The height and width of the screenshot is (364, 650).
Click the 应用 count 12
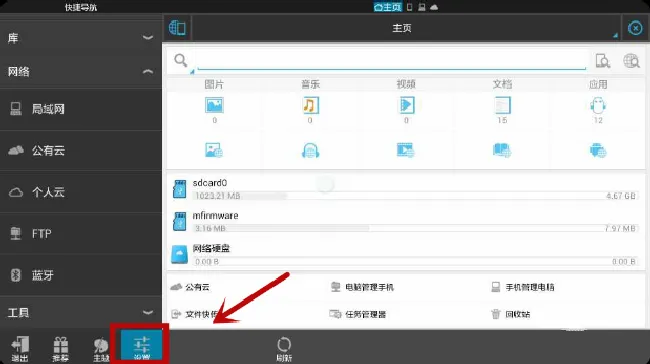(598, 120)
